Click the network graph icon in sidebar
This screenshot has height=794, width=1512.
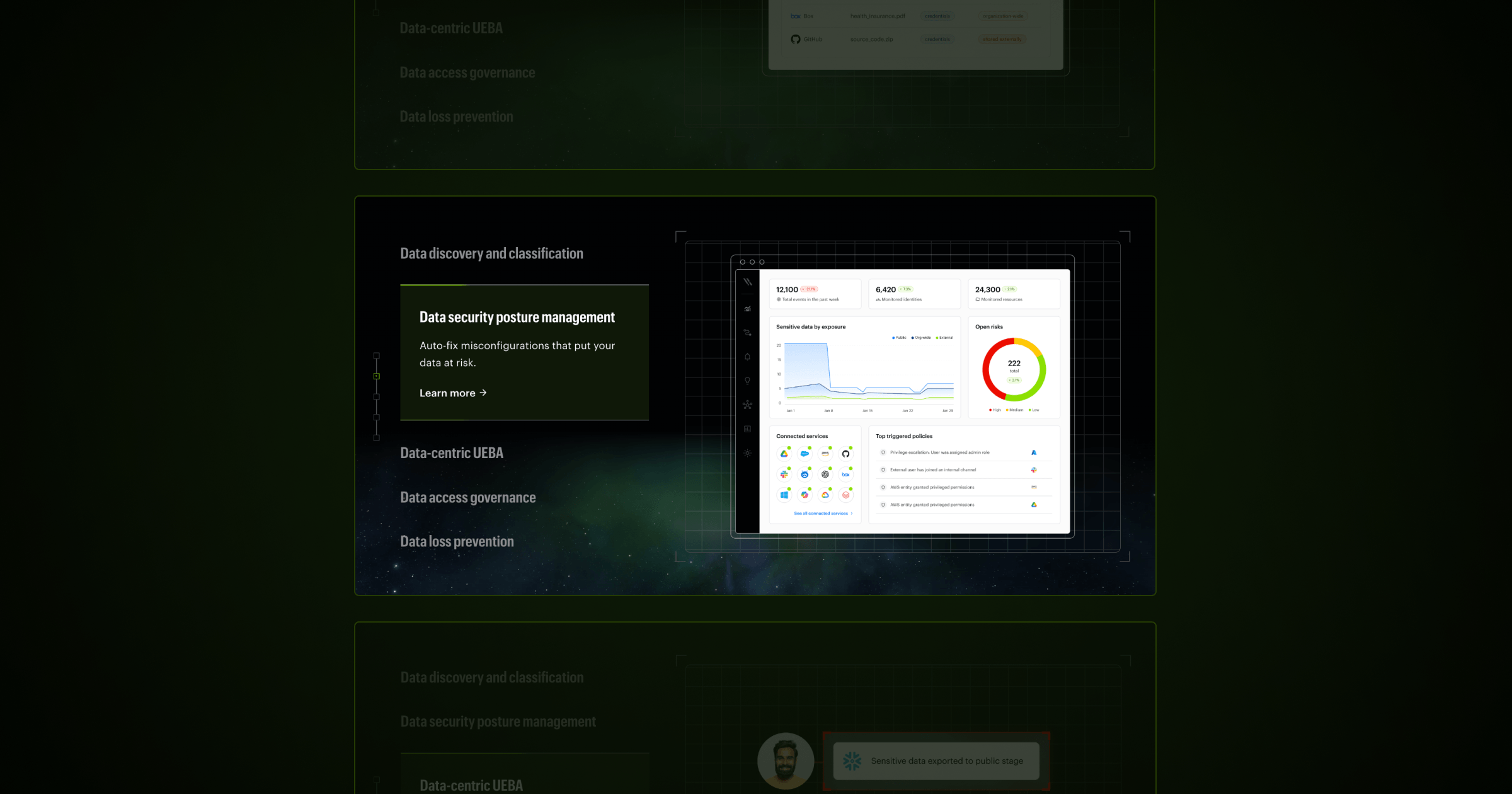(747, 405)
